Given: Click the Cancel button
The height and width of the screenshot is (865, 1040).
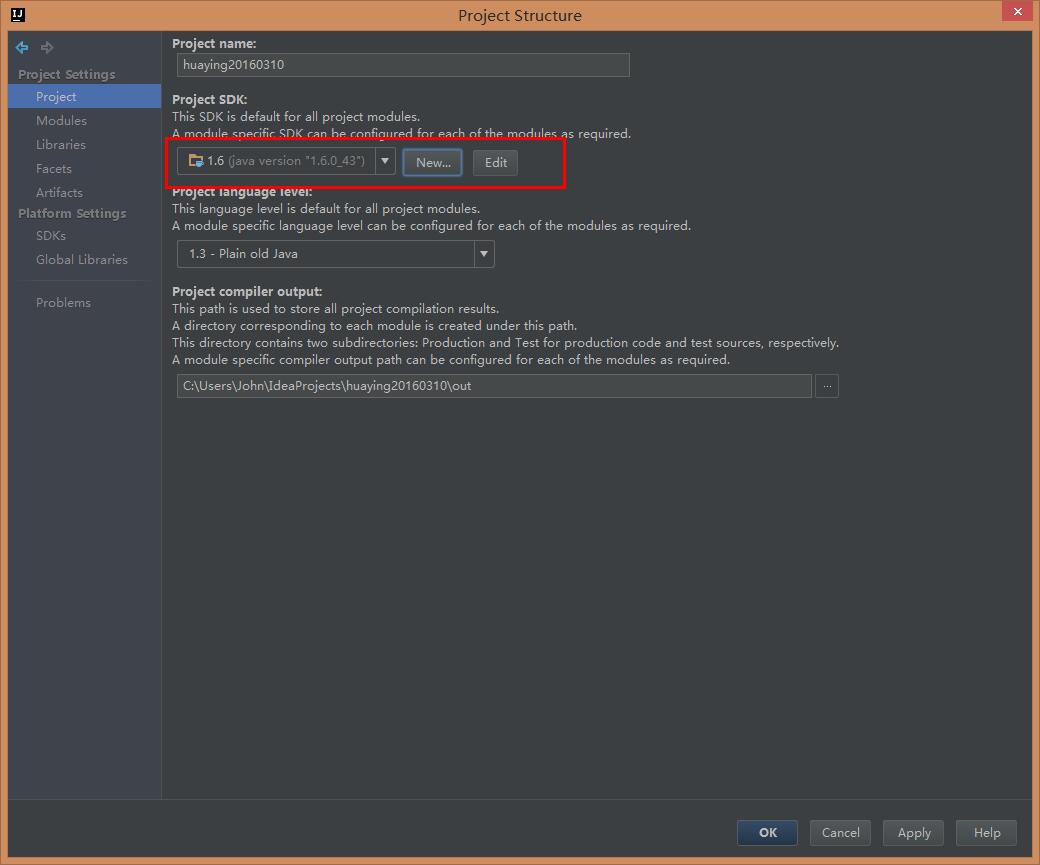Looking at the screenshot, I should click(x=840, y=832).
